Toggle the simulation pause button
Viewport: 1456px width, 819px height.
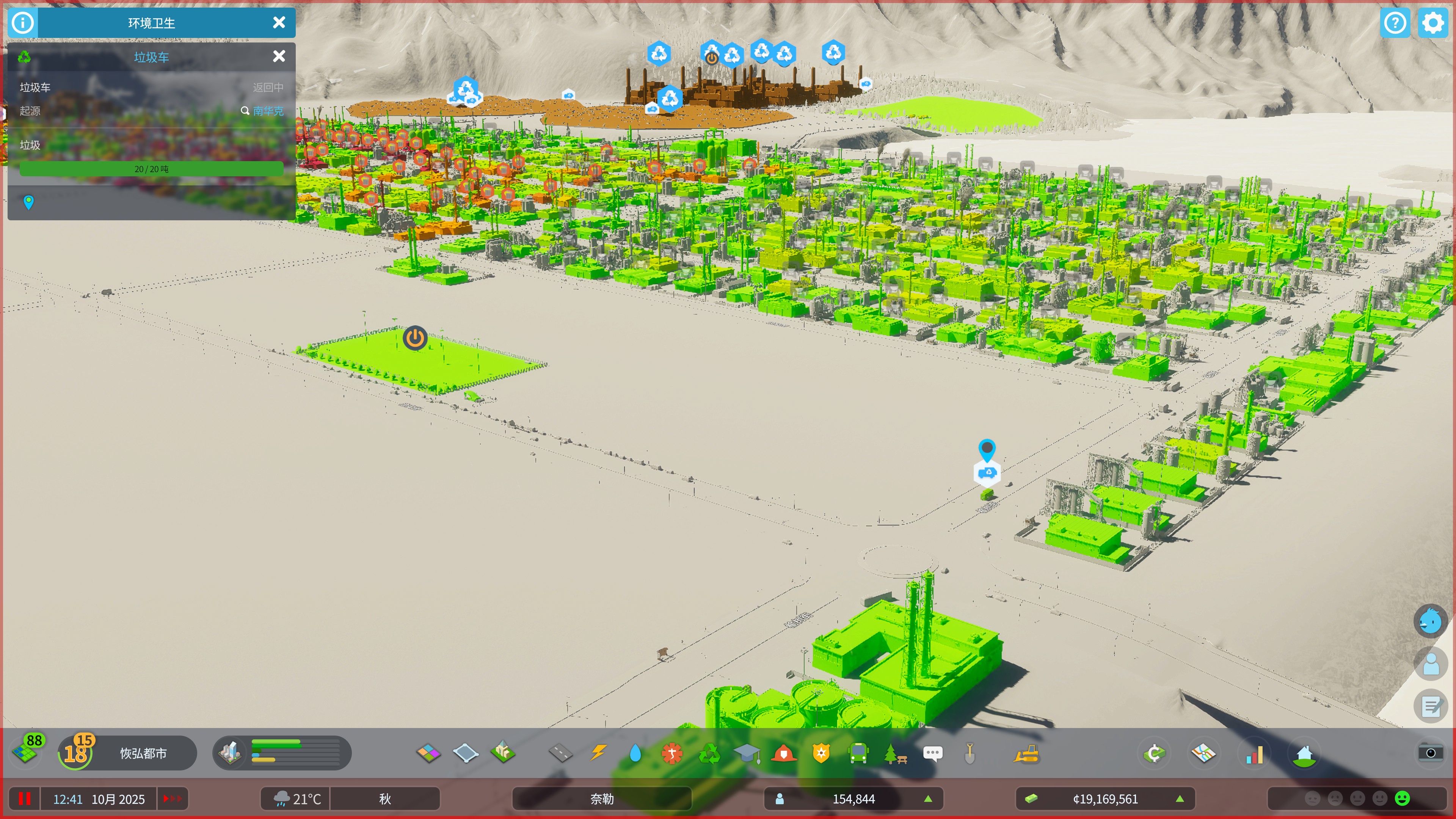[24, 799]
